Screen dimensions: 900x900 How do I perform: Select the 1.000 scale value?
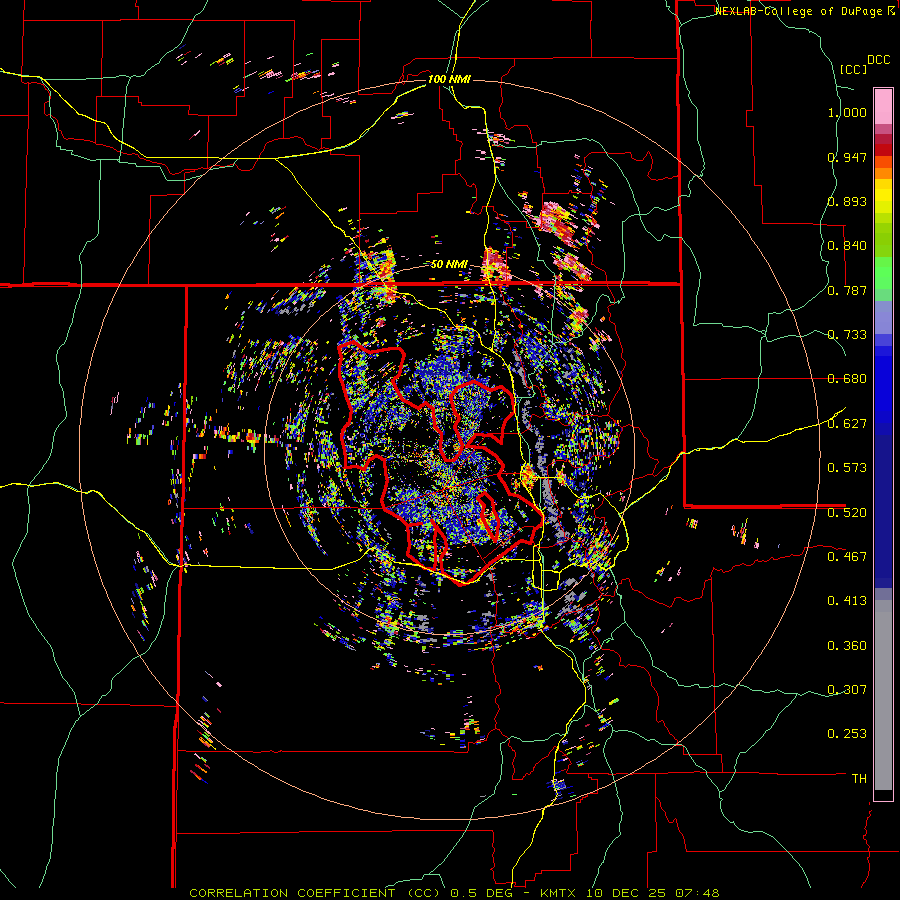coord(847,112)
